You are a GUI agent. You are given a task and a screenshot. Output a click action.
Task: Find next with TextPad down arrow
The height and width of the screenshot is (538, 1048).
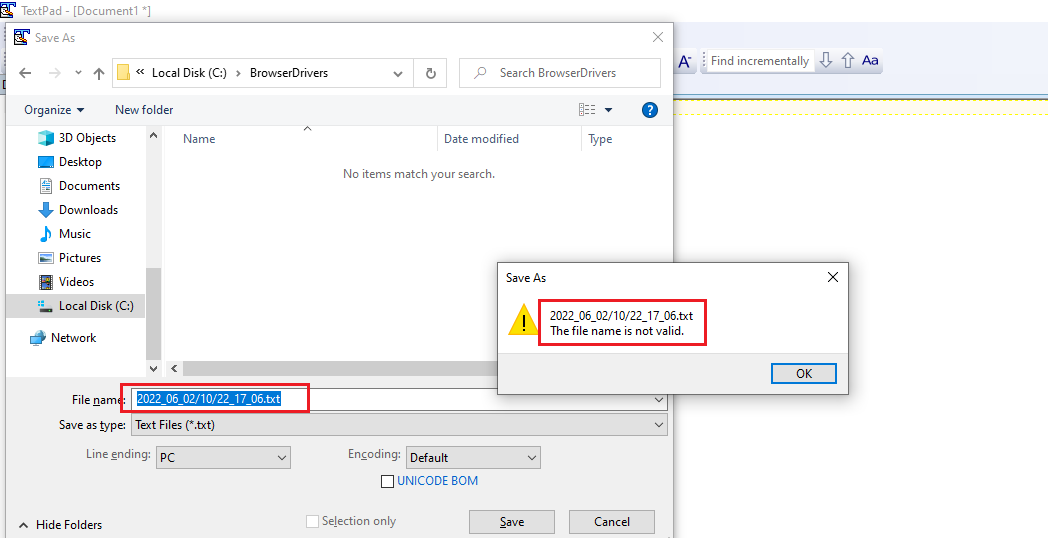coord(825,60)
